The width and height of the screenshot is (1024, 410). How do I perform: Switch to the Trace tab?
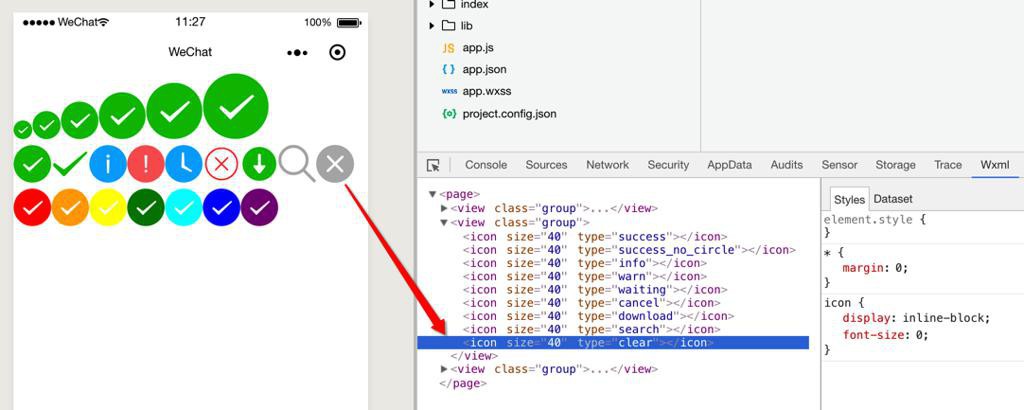pos(948,165)
